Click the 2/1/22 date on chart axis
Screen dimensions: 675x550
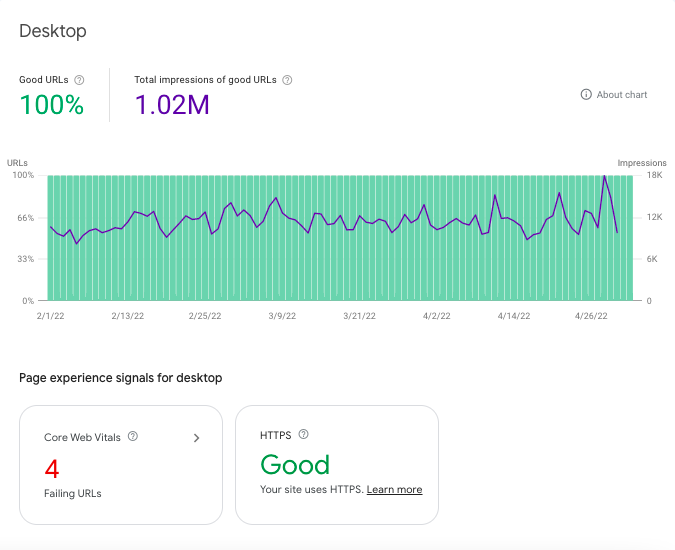tap(50, 316)
